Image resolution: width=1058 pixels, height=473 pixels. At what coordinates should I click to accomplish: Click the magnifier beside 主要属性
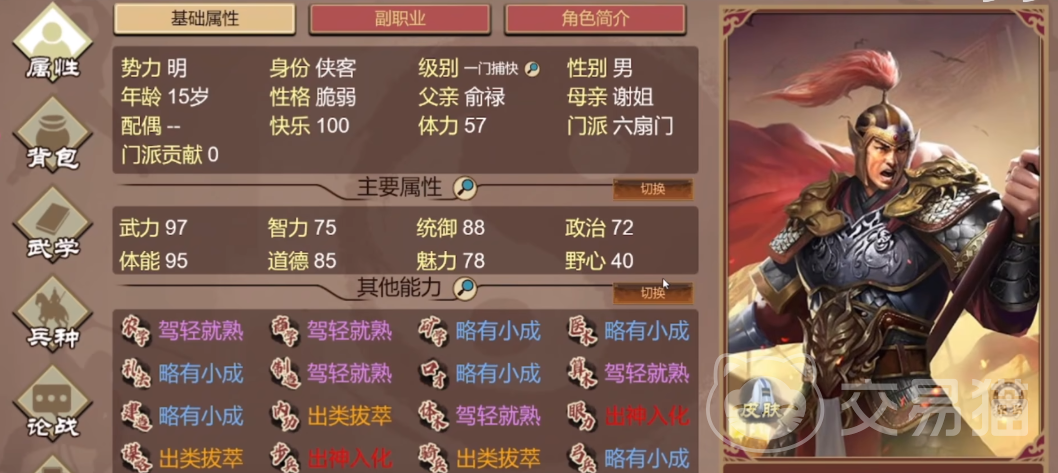(x=465, y=189)
